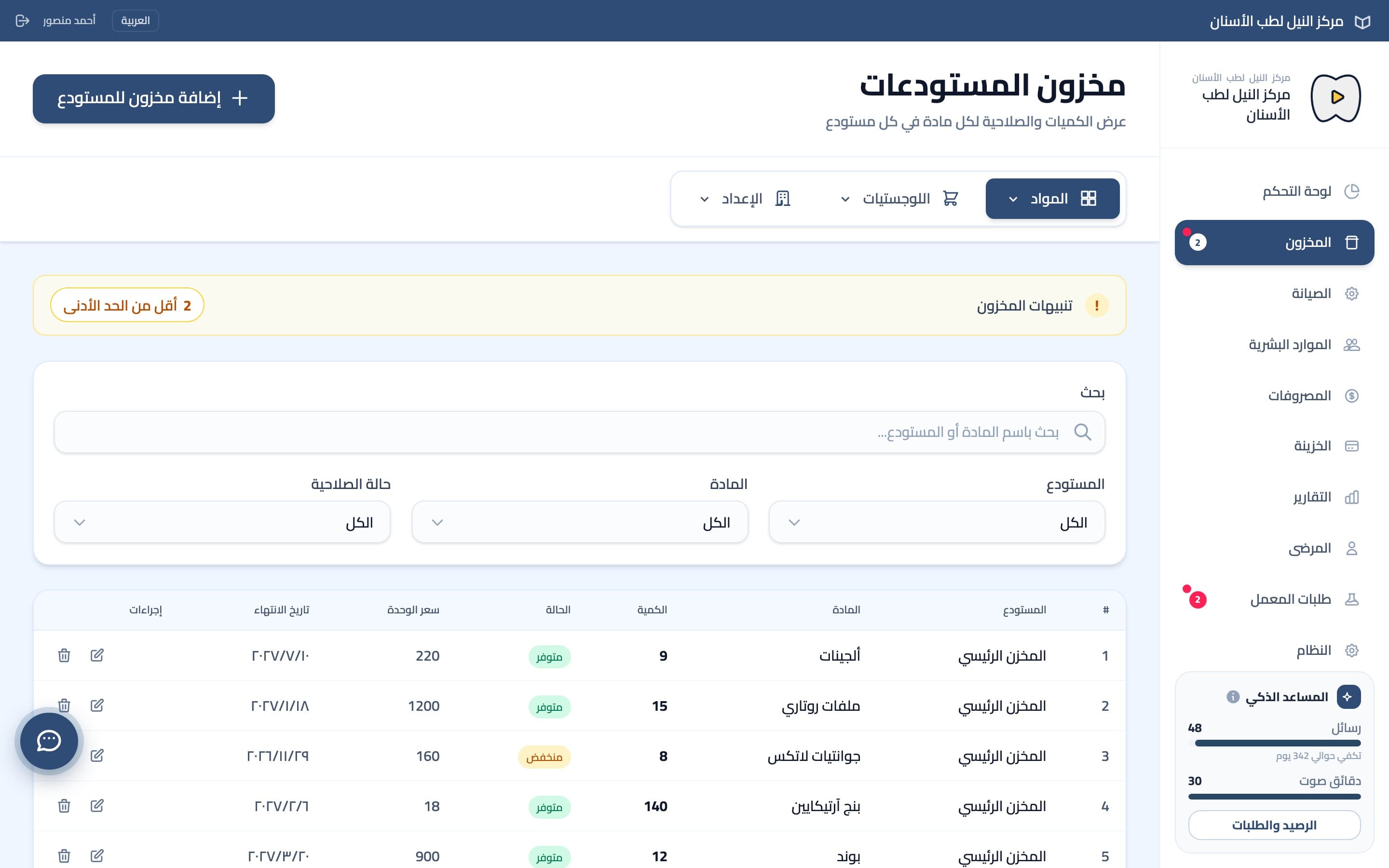Select المخزون in sidebar

click(1275, 242)
